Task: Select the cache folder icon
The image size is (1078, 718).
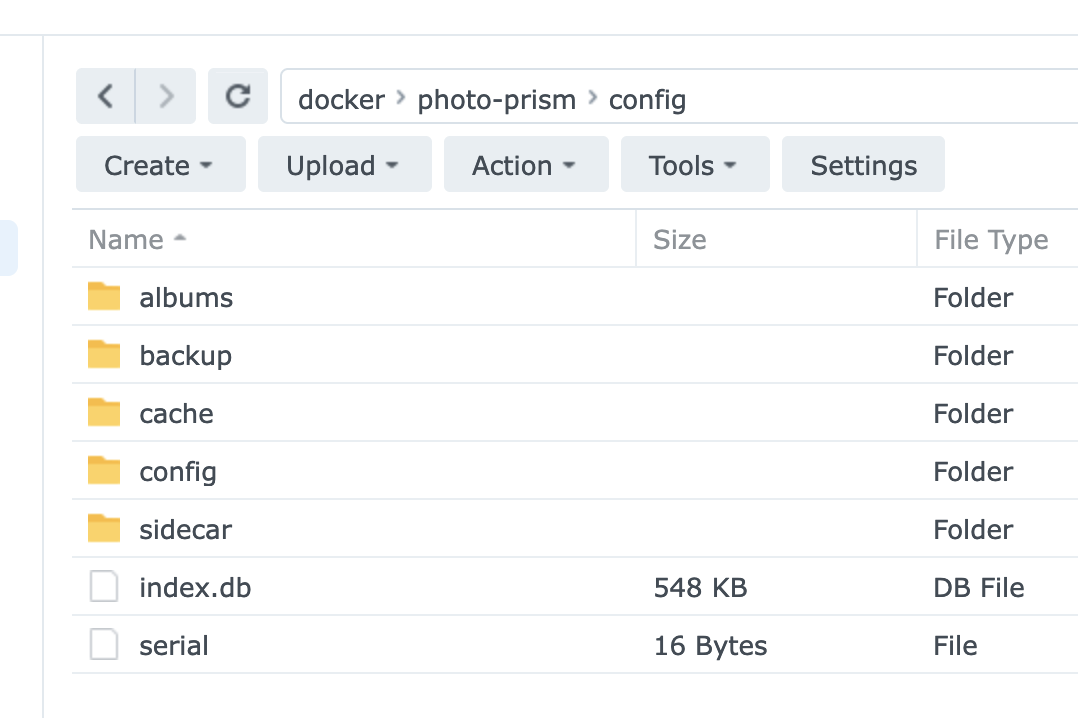Action: (104, 413)
